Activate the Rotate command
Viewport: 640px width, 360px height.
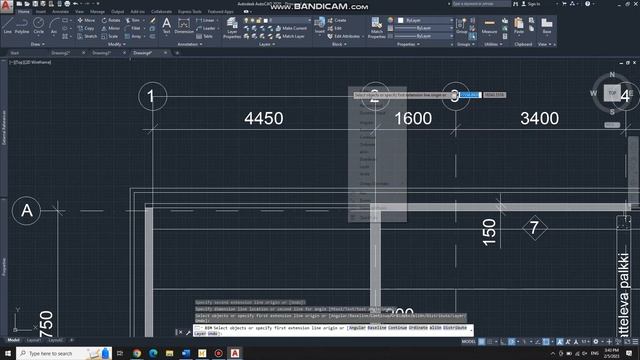tap(111, 20)
